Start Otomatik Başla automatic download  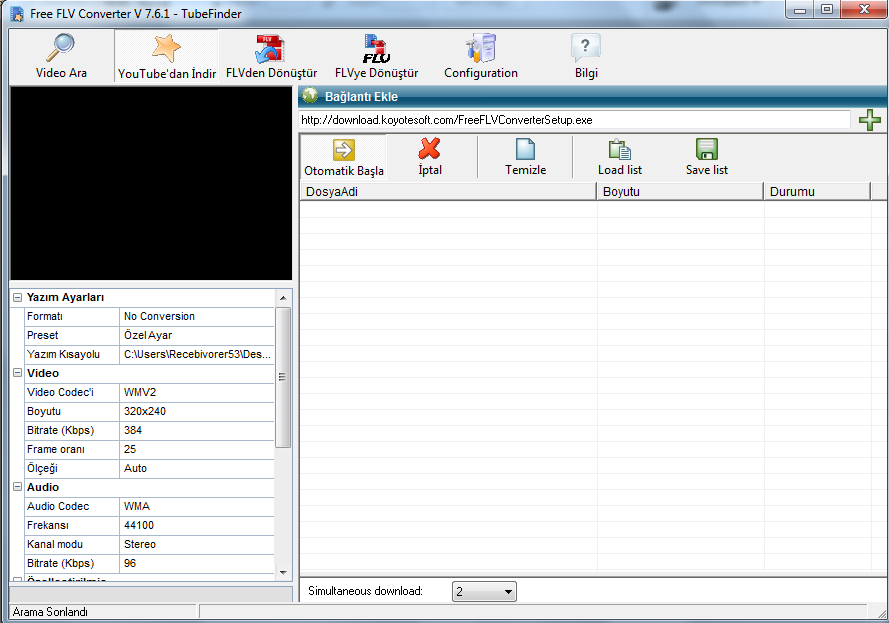[344, 157]
